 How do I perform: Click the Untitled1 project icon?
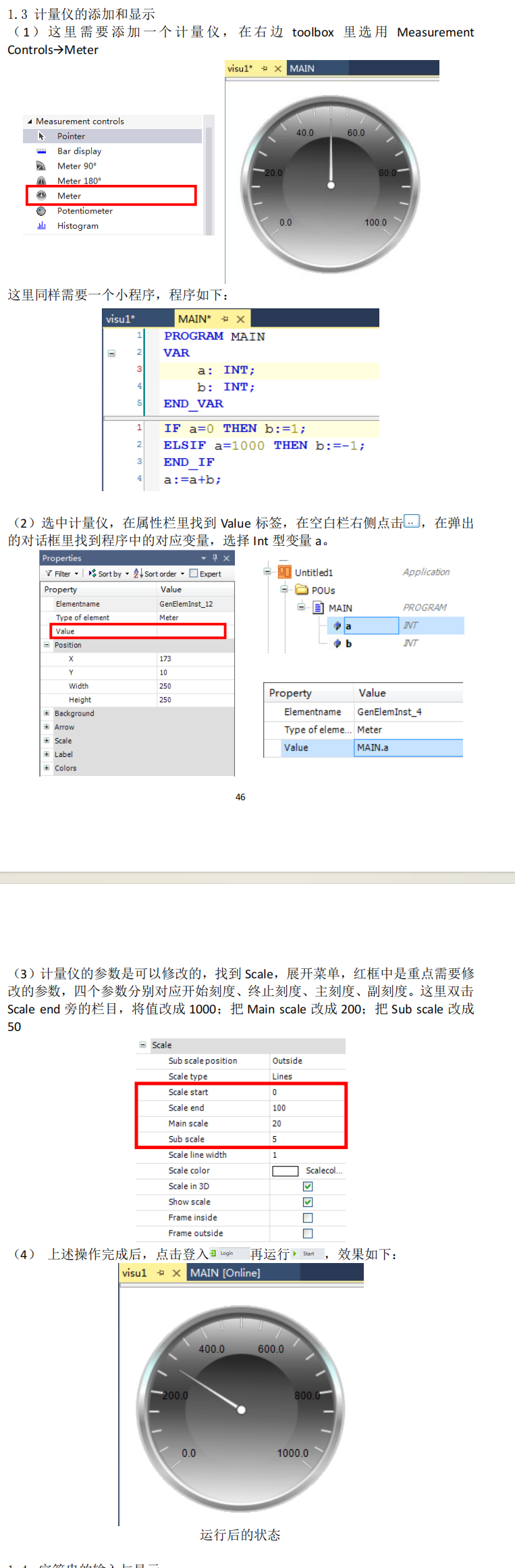point(285,572)
